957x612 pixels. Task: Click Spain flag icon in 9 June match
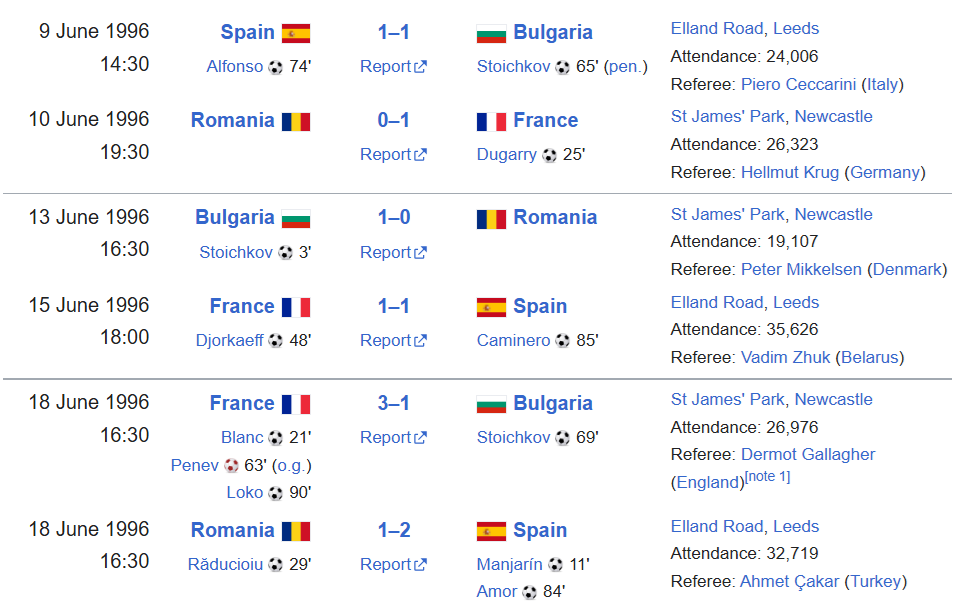[x=296, y=33]
